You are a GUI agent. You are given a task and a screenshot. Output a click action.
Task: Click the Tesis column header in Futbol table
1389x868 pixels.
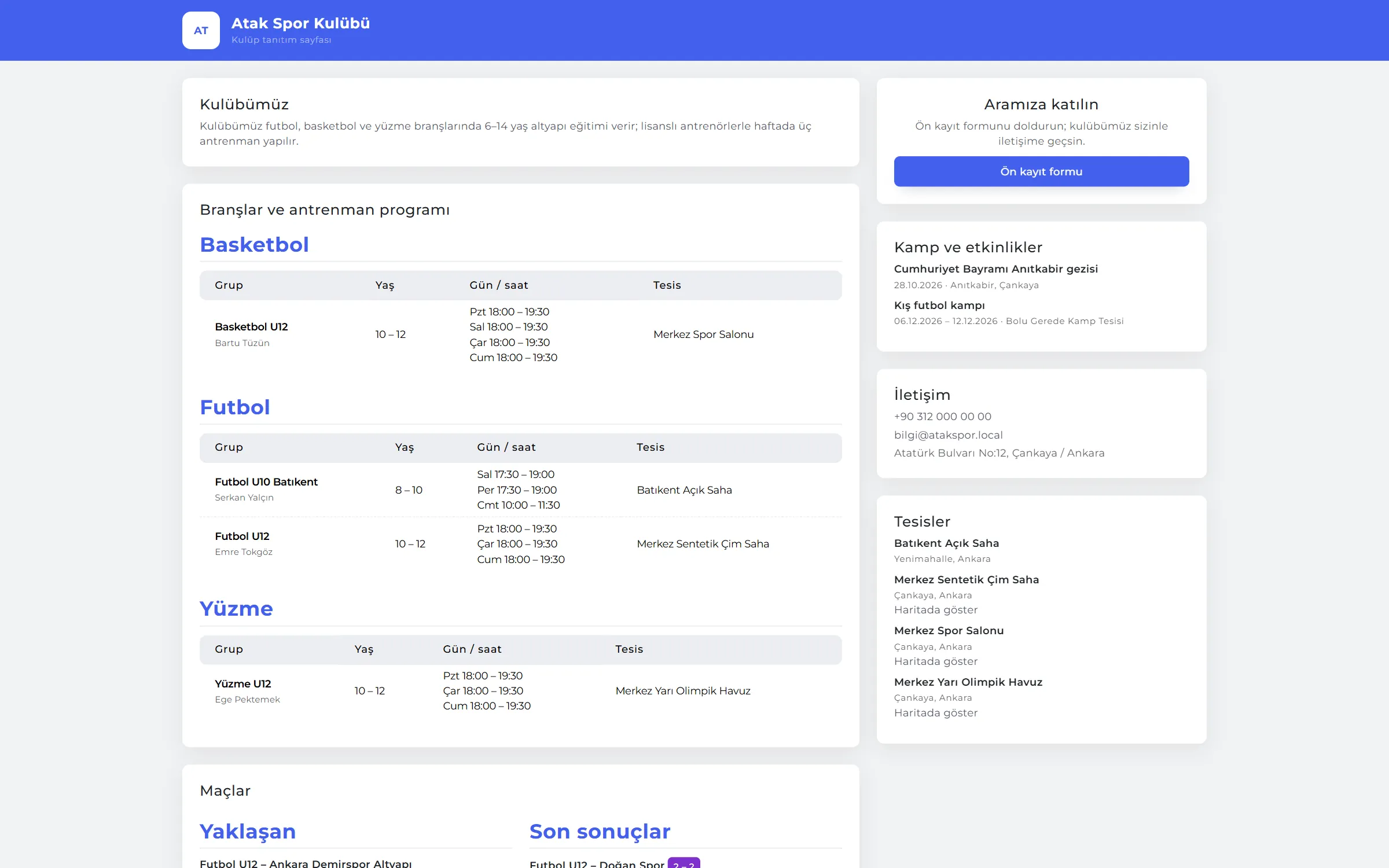coord(651,447)
